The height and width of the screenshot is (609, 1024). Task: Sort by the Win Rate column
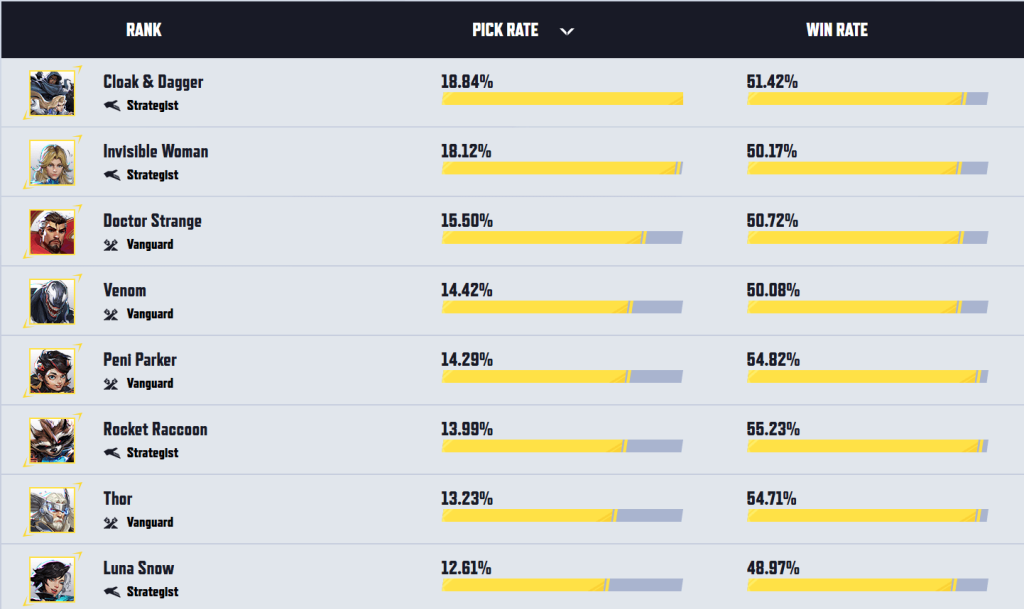(837, 30)
